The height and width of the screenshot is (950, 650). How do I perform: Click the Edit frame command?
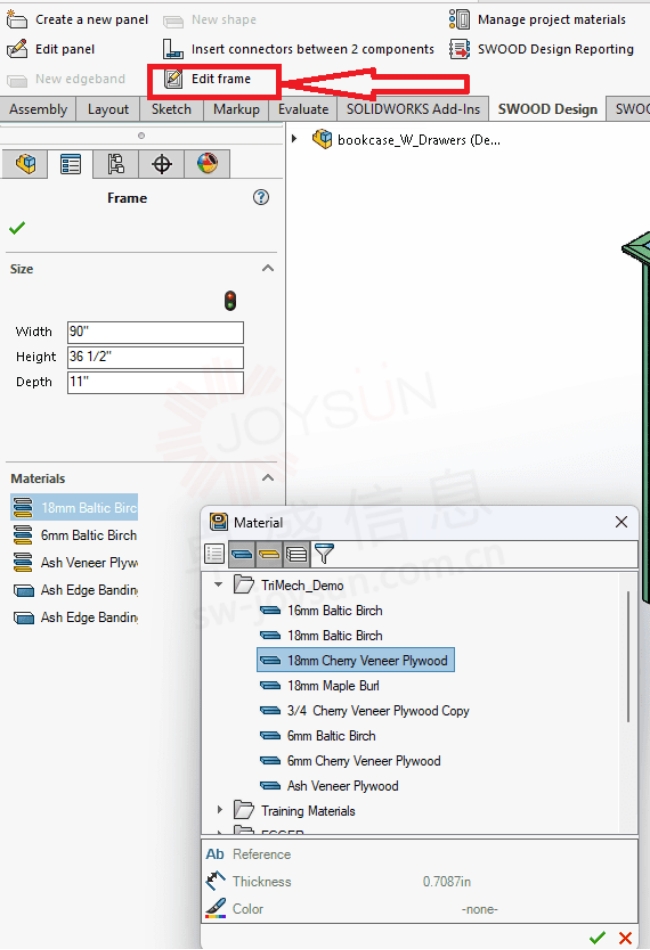point(208,79)
